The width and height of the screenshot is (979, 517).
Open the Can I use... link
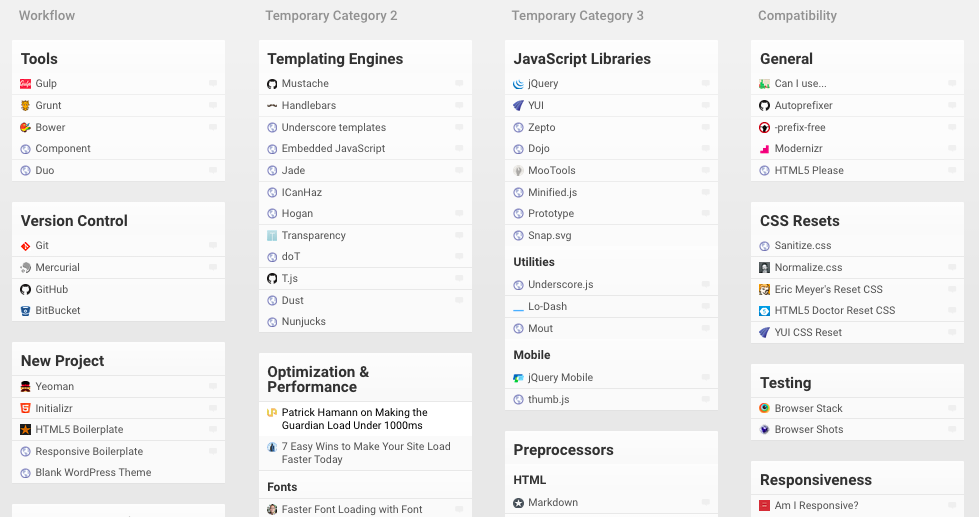point(800,84)
